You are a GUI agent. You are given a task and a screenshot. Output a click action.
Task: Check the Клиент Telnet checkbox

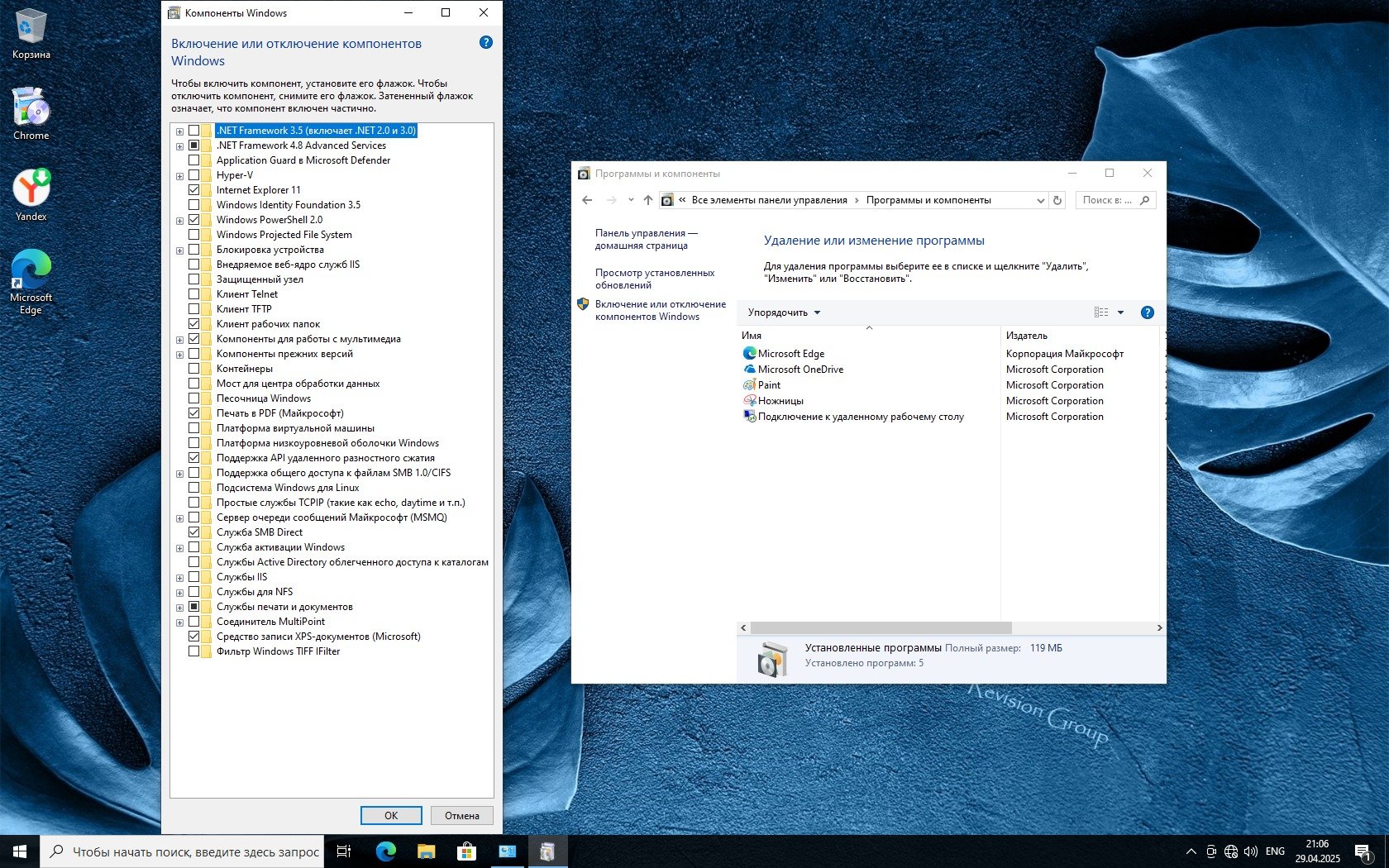[x=194, y=294]
